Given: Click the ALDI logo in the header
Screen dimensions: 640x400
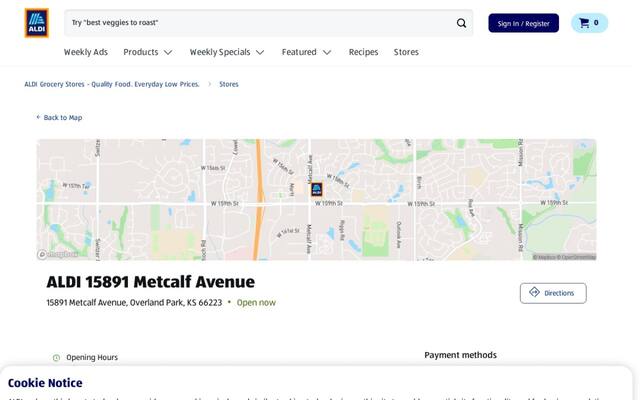Looking at the screenshot, I should pos(36,23).
